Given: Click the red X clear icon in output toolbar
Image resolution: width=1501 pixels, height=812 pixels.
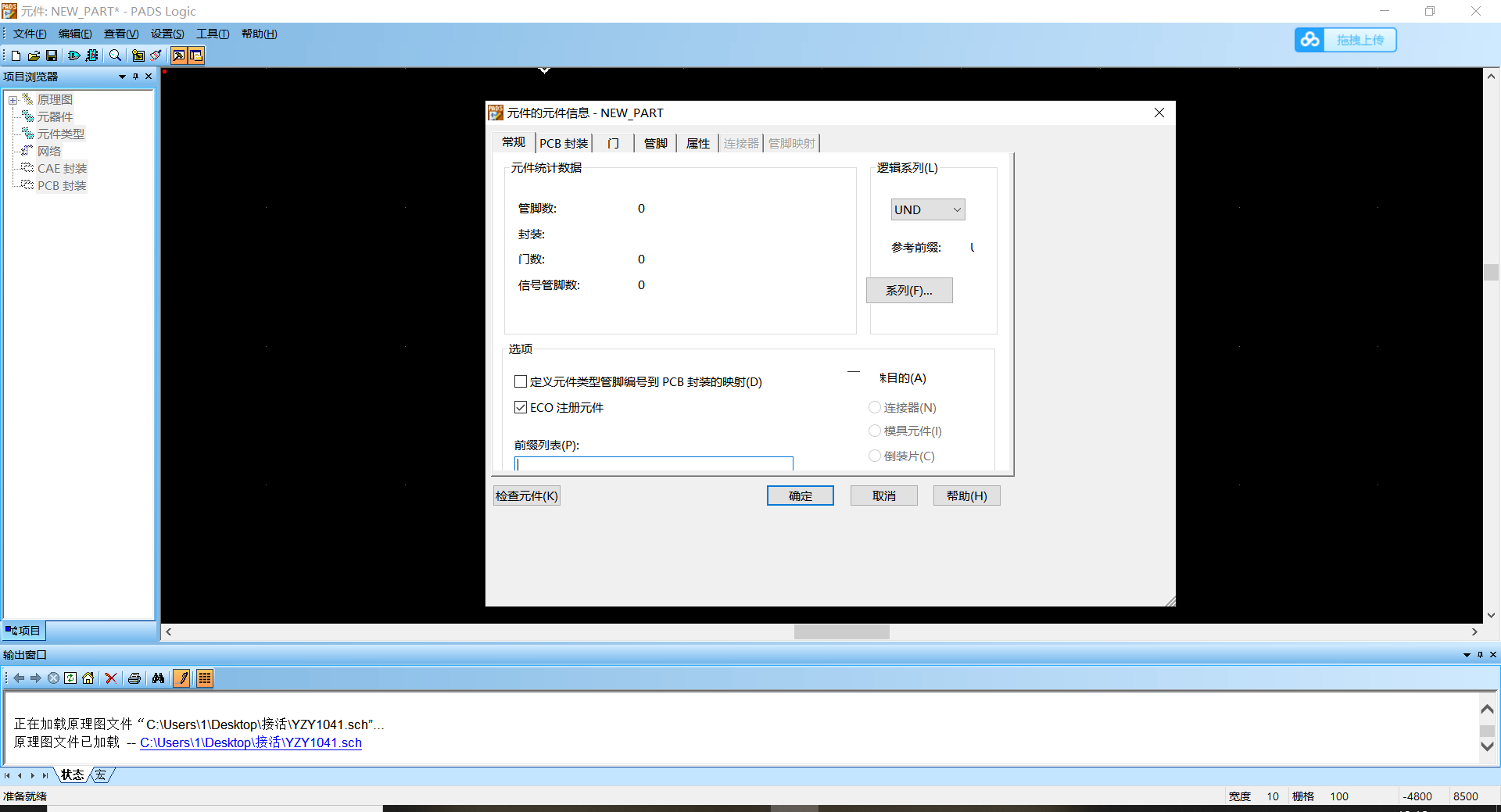Looking at the screenshot, I should point(111,678).
